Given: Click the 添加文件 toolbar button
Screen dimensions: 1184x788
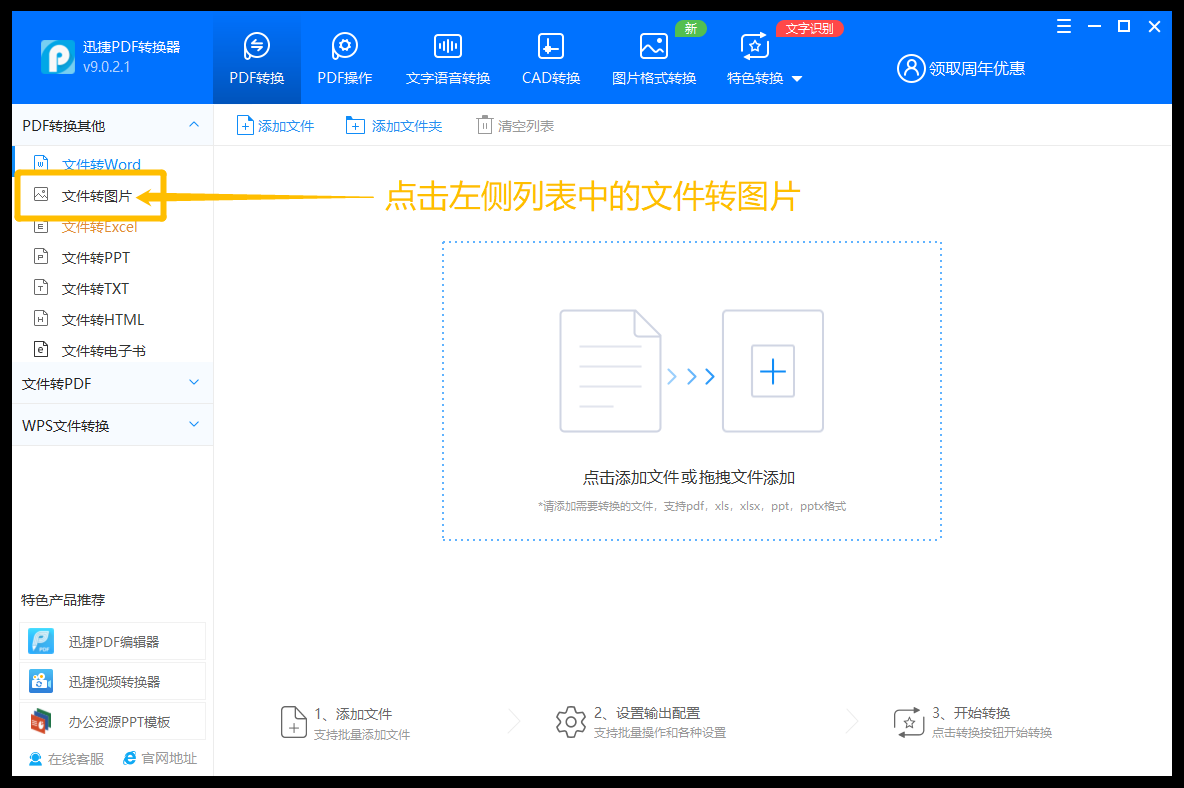Looking at the screenshot, I should coord(276,125).
